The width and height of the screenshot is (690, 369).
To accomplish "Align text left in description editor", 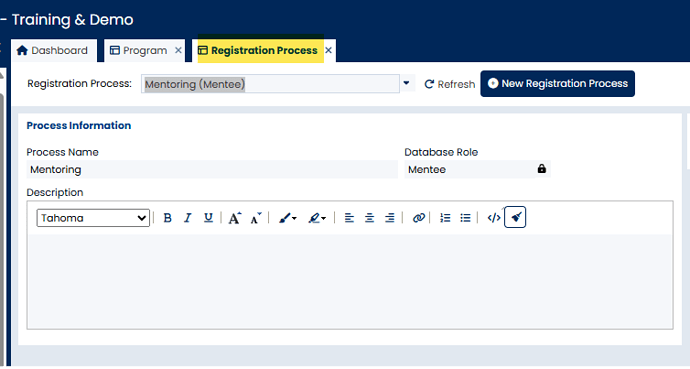I will [x=349, y=218].
